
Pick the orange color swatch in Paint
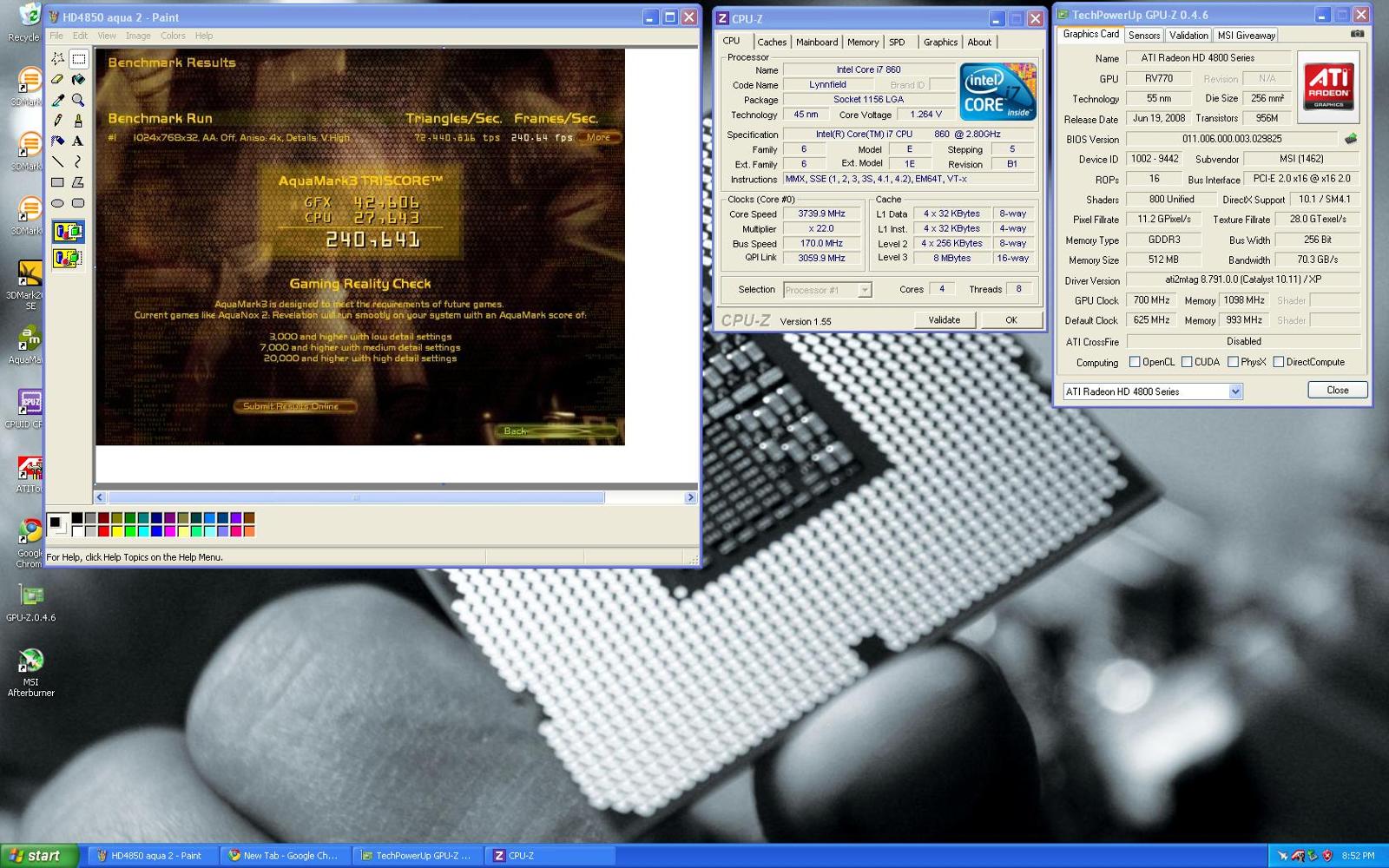[249, 531]
